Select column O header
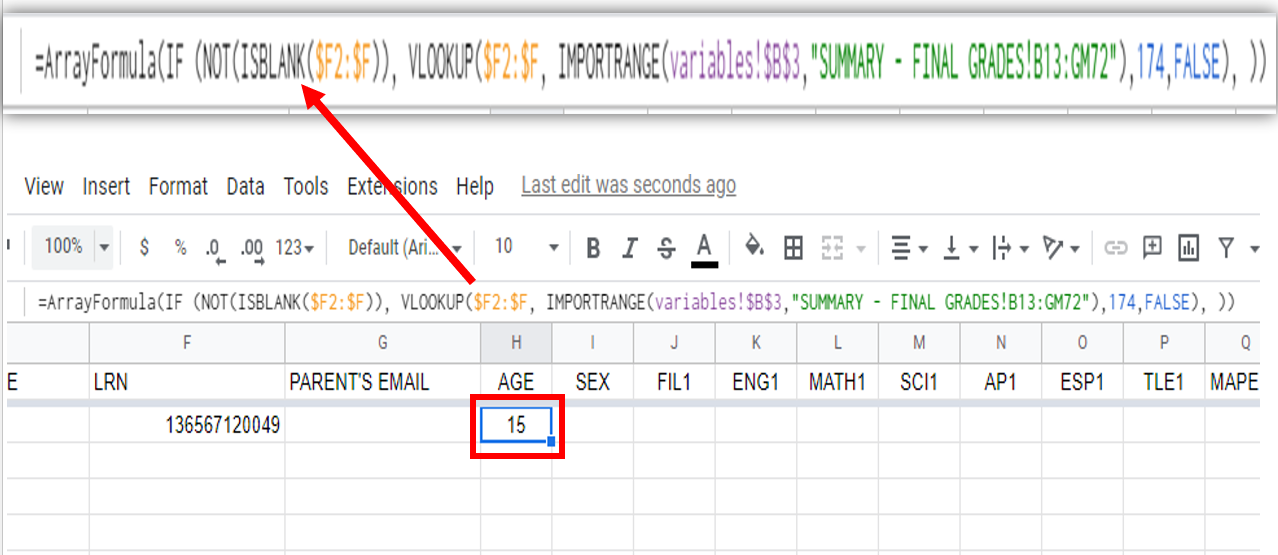The height and width of the screenshot is (555, 1278). pyautogui.click(x=1082, y=343)
